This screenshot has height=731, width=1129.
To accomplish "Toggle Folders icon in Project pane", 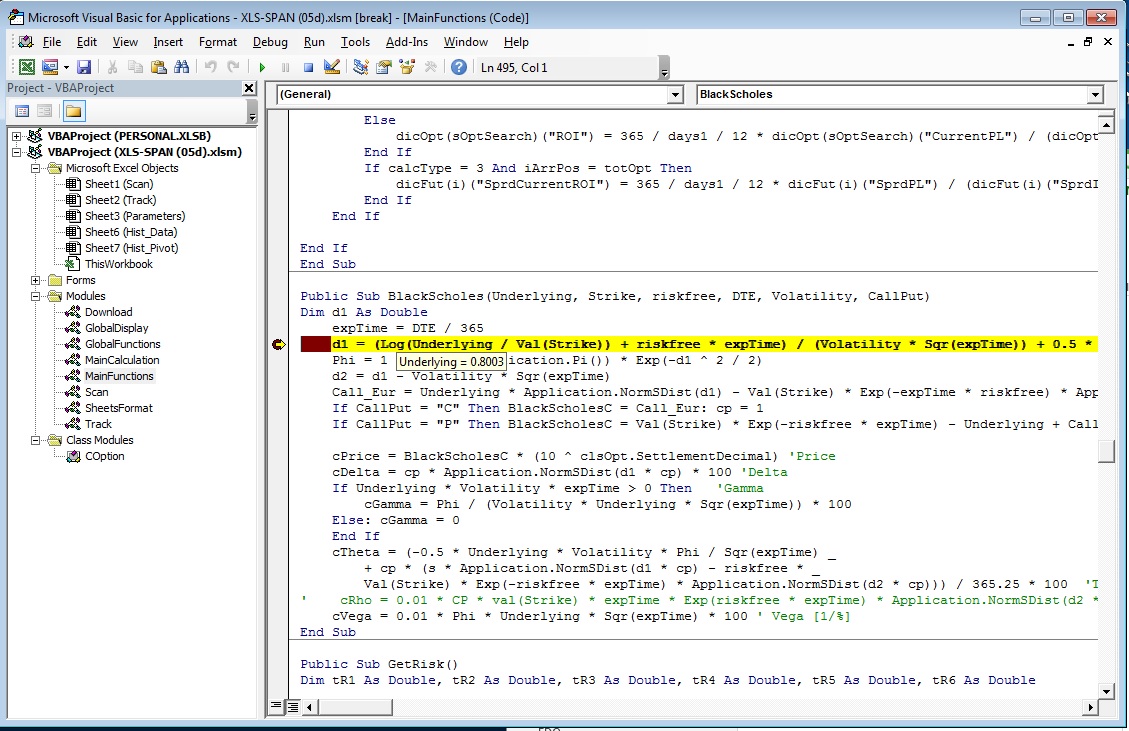I will pyautogui.click(x=74, y=111).
